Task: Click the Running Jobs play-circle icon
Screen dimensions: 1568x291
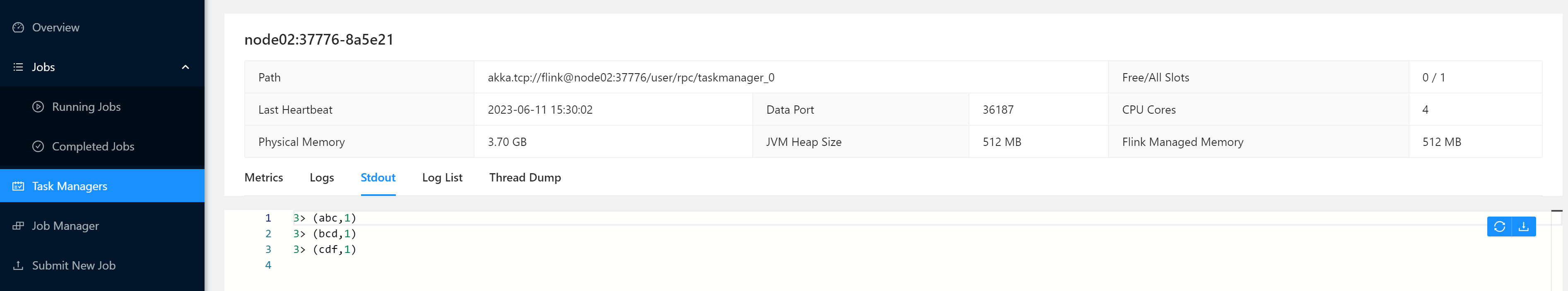Action: pos(38,107)
